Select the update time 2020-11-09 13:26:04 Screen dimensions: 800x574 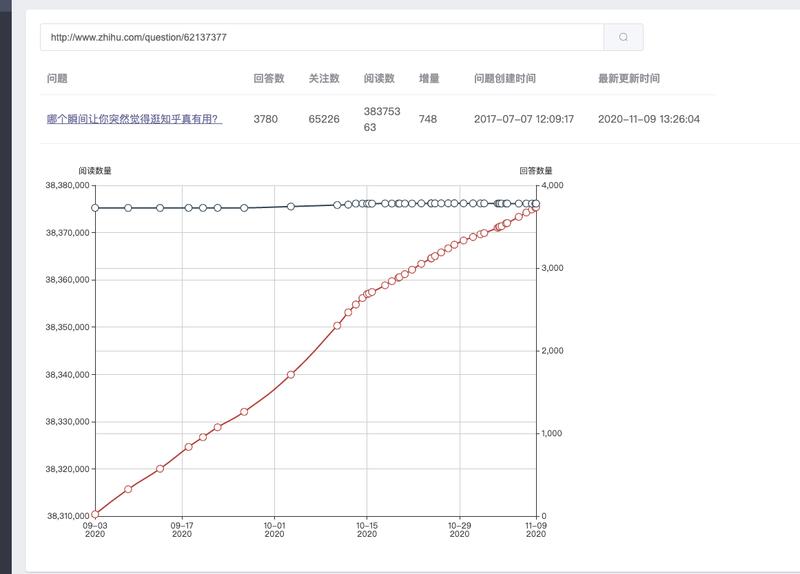tap(649, 119)
